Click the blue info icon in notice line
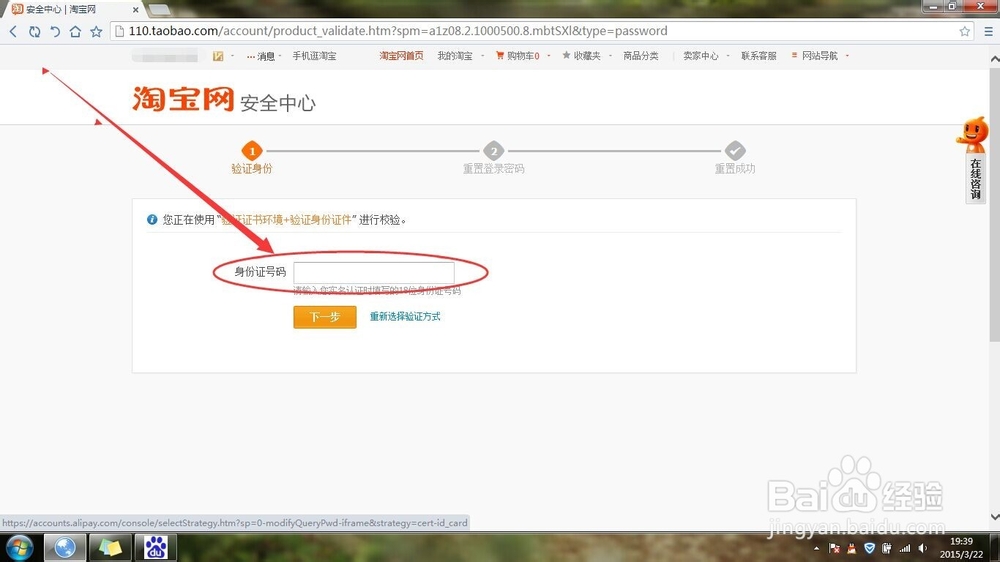This screenshot has width=1000, height=562. coord(152,219)
